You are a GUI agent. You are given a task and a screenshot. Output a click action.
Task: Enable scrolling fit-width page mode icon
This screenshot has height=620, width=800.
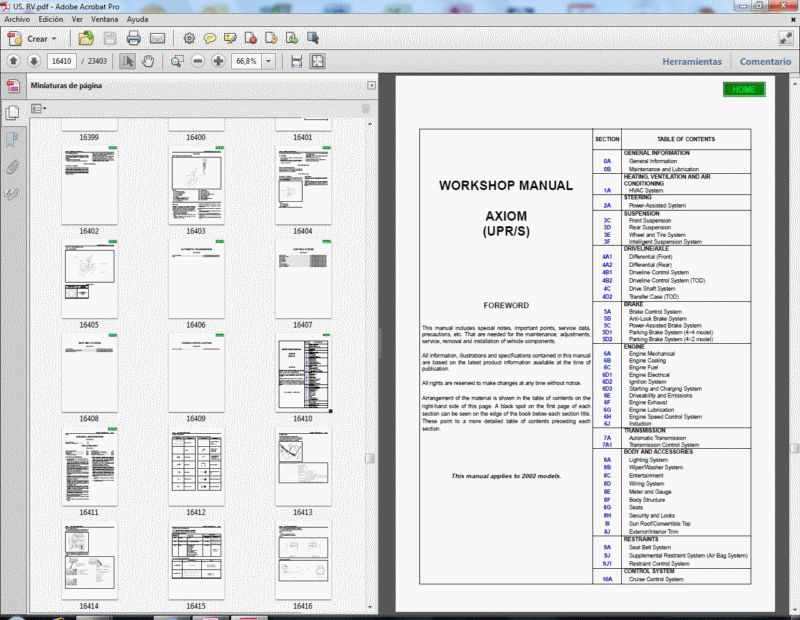(296, 61)
